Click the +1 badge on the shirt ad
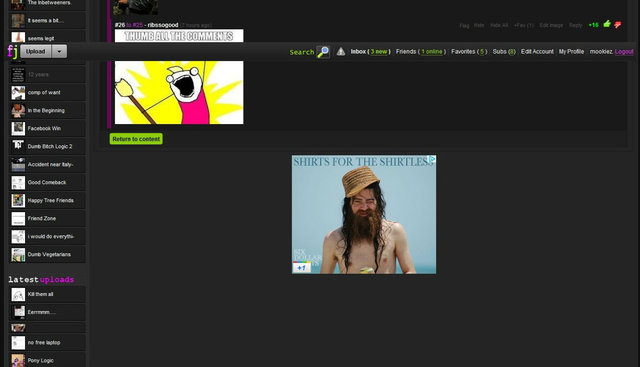This screenshot has height=367, width=640. click(302, 267)
